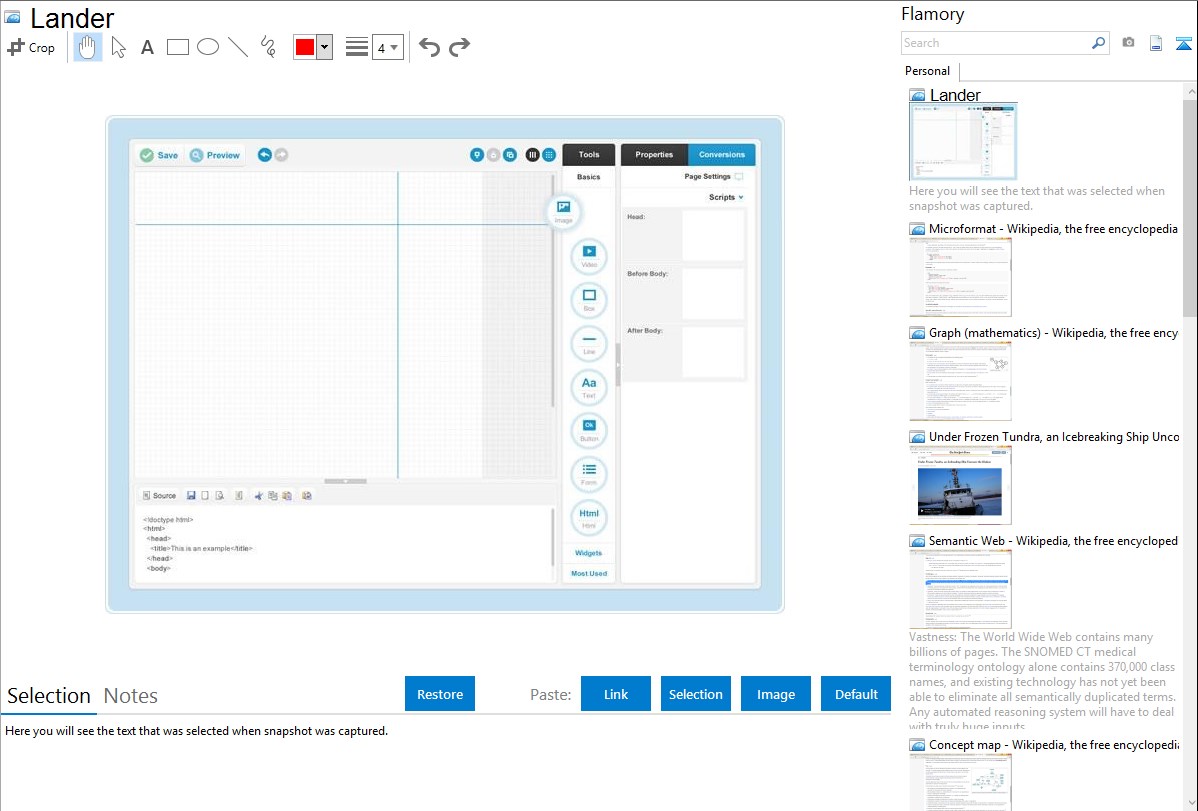Click the camera capture snapshot icon
The width and height of the screenshot is (1198, 811).
[x=1128, y=43]
